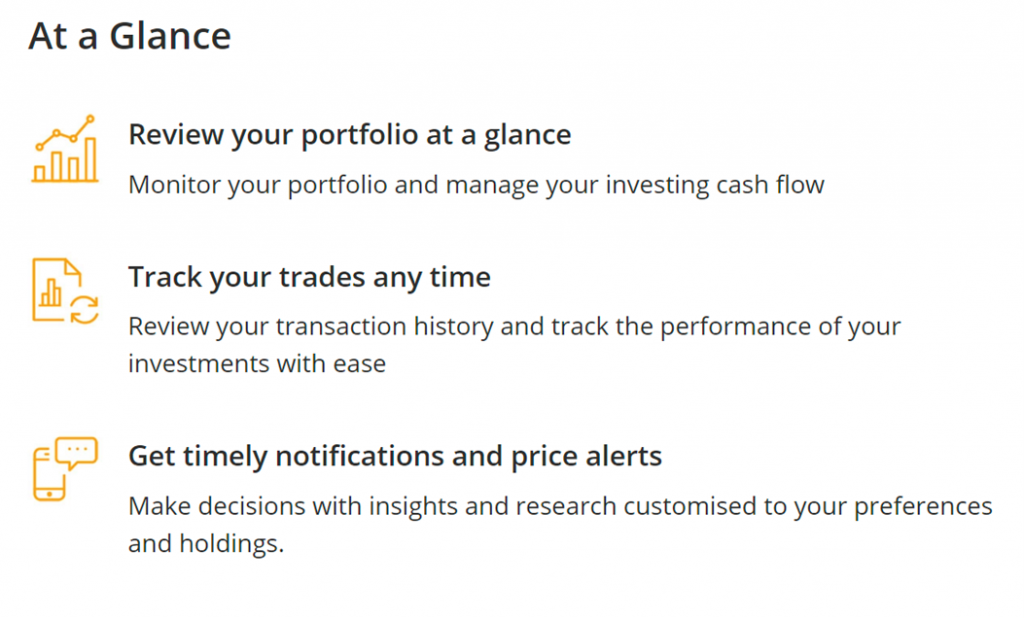Click the "Make decisions with insights" text line
The width and height of the screenshot is (1024, 618).
560,506
